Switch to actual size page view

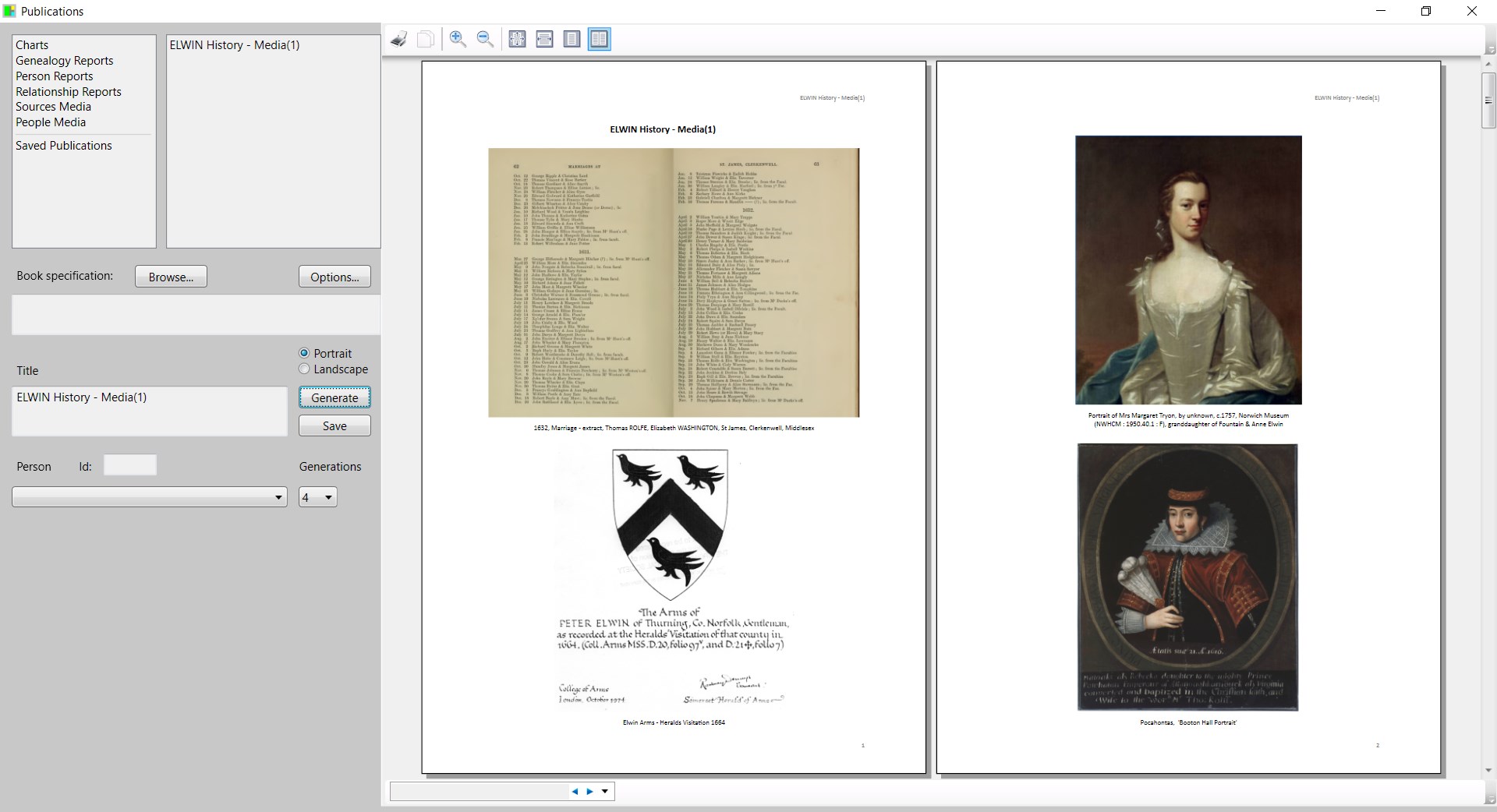point(517,39)
